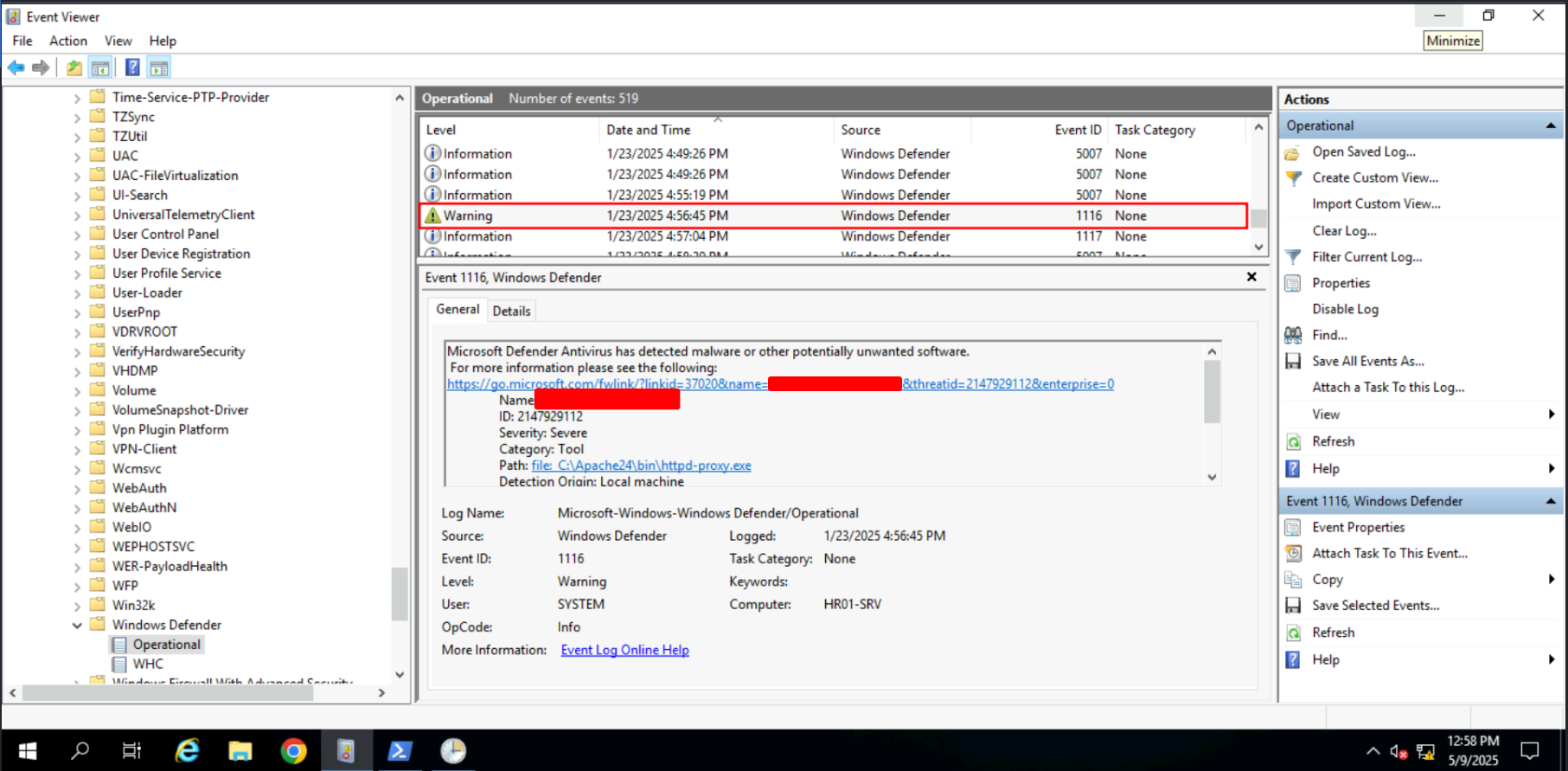Toggle the Show/Hide Console Tree icon
Screen dimensions: 1568x771
100,67
